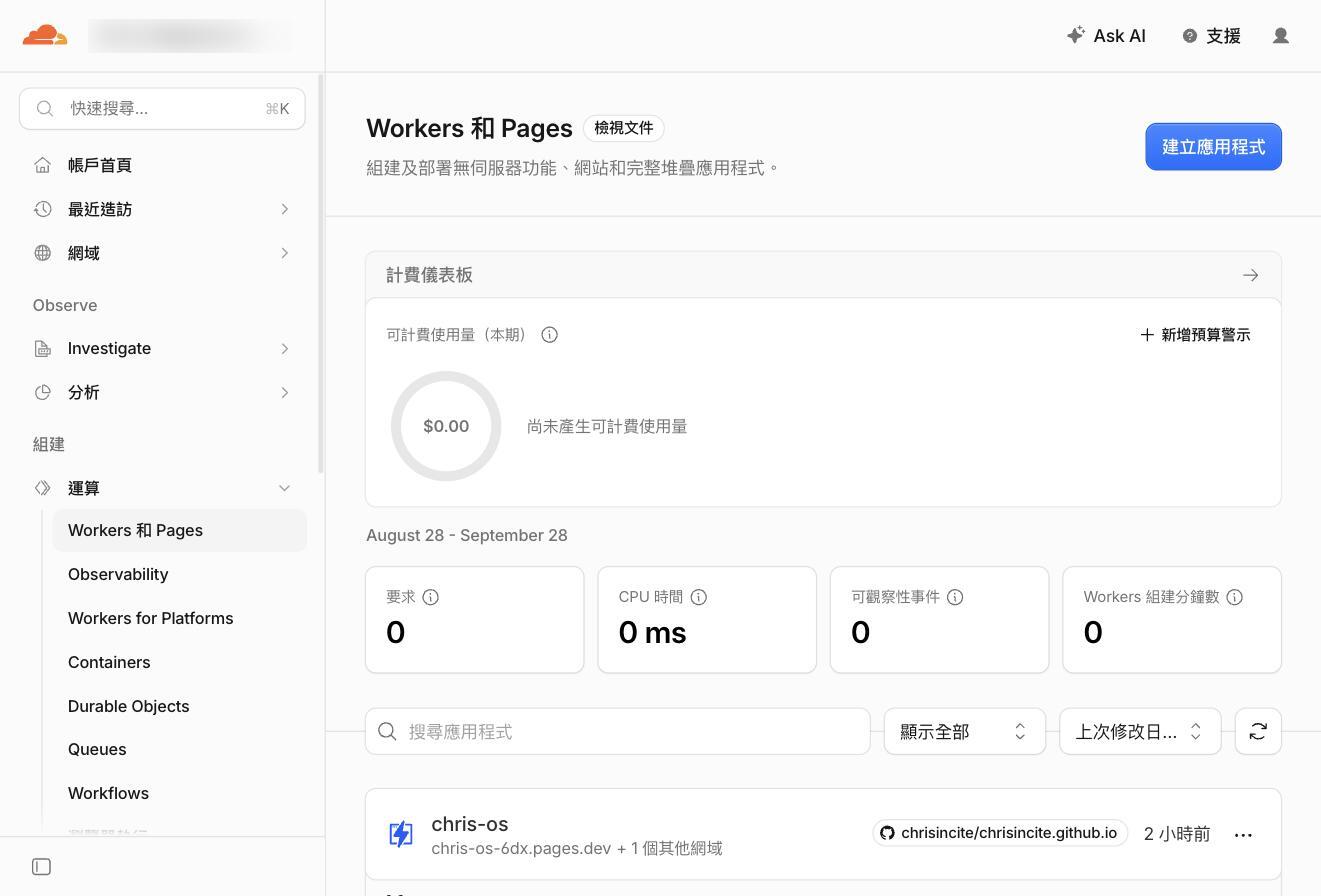This screenshot has width=1321, height=896.
Task: Click the refresh list icon
Action: click(x=1258, y=732)
